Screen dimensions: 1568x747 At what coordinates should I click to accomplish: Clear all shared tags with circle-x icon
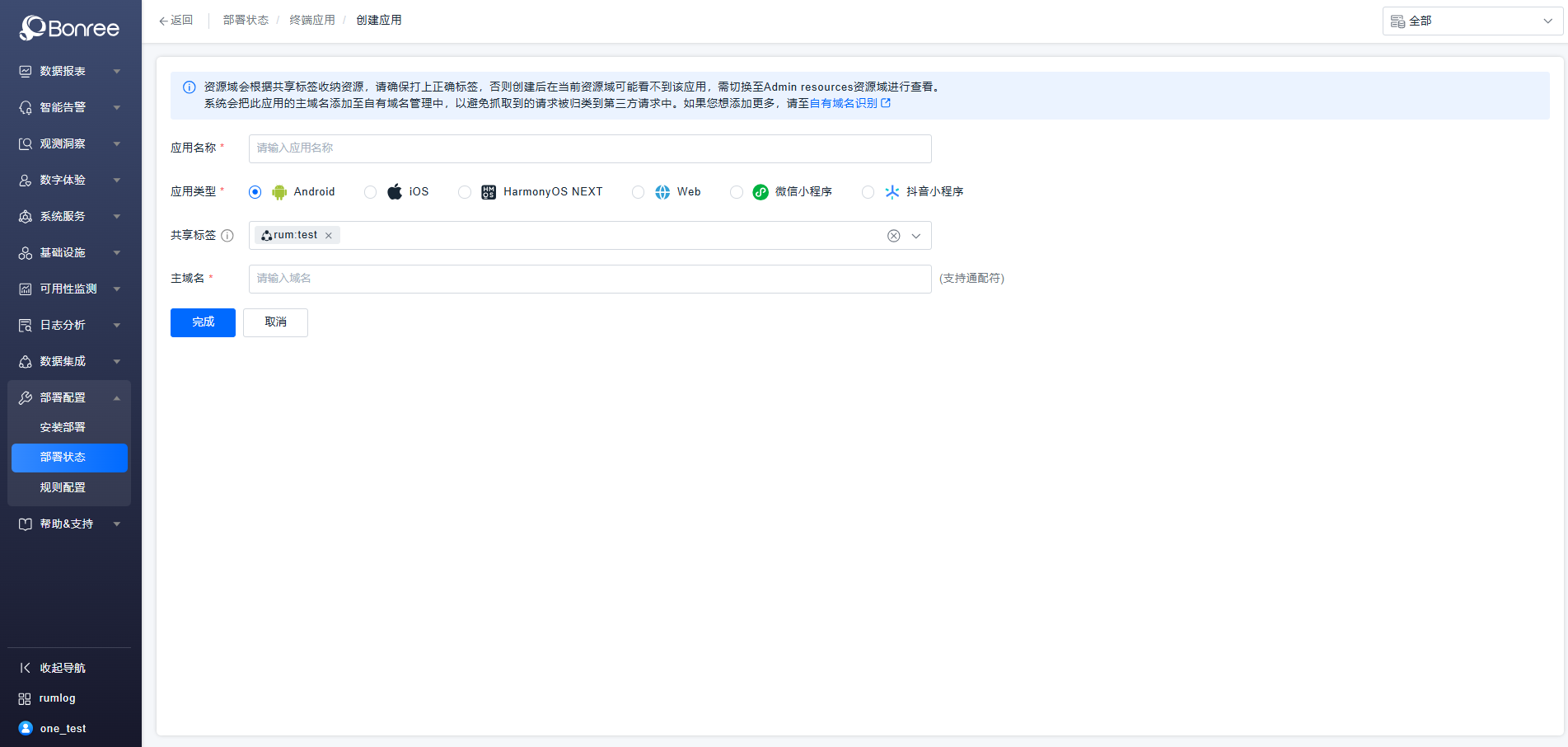click(x=893, y=236)
